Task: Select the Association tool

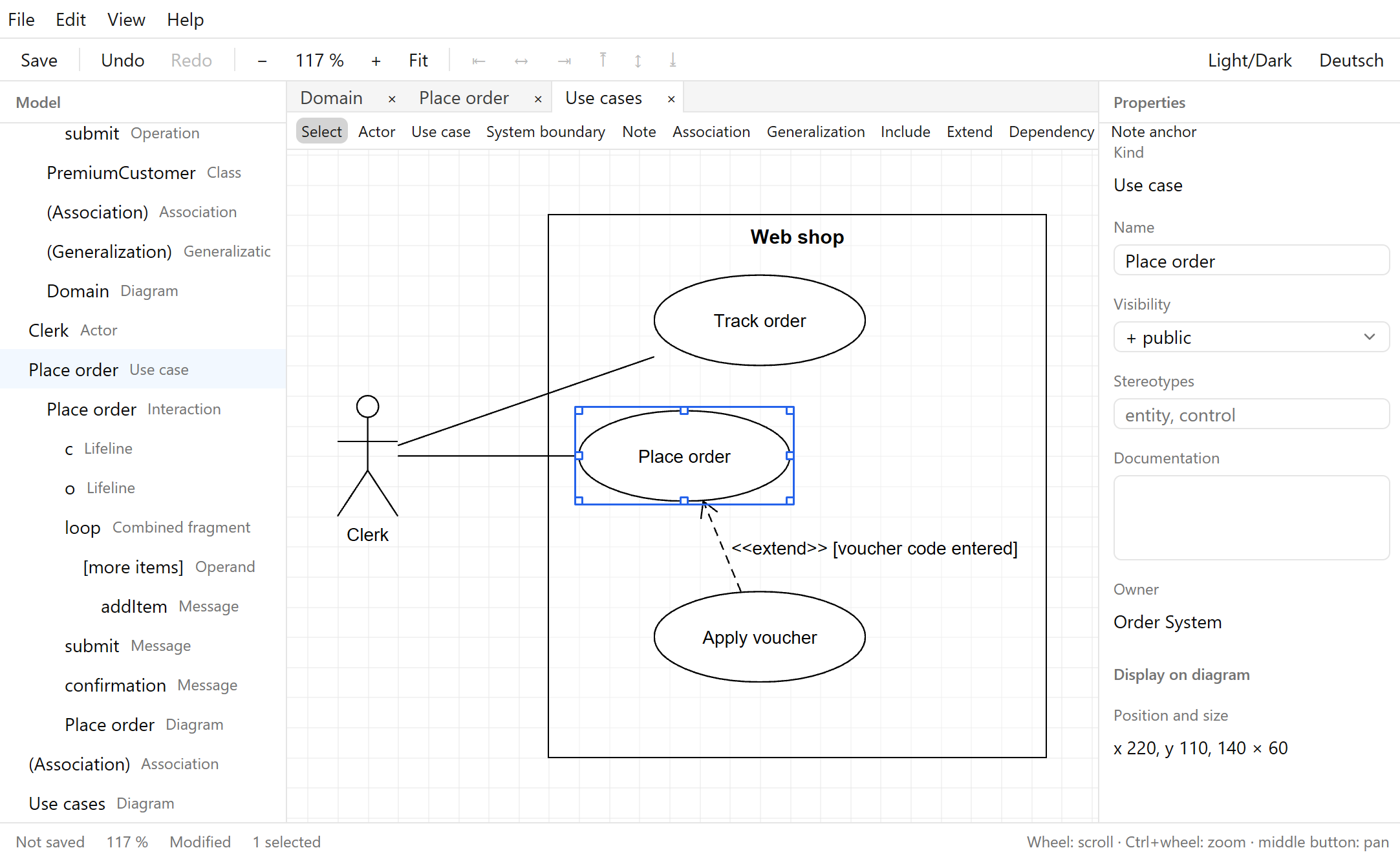Action: 711,132
